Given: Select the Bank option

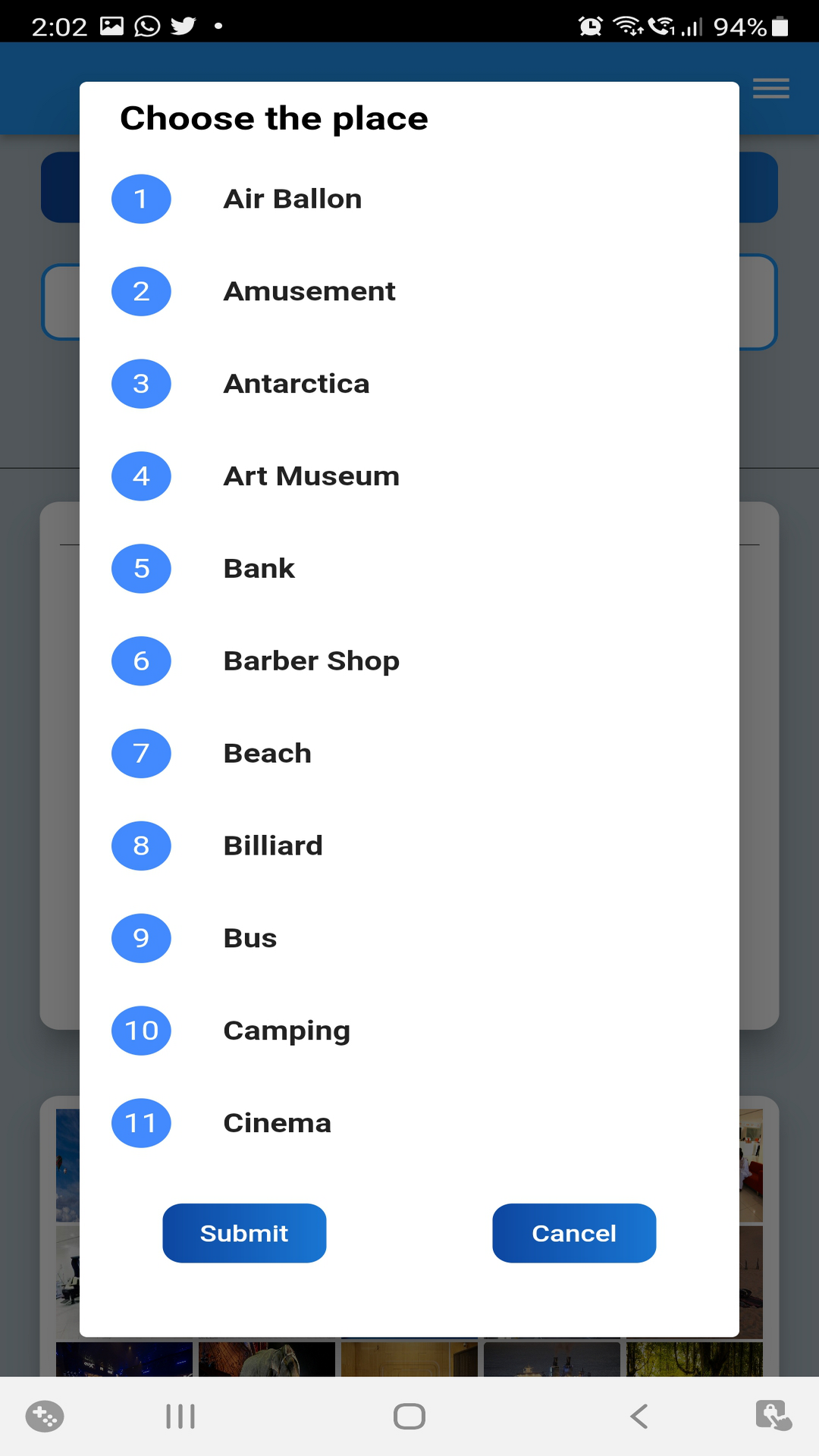Looking at the screenshot, I should tap(259, 569).
